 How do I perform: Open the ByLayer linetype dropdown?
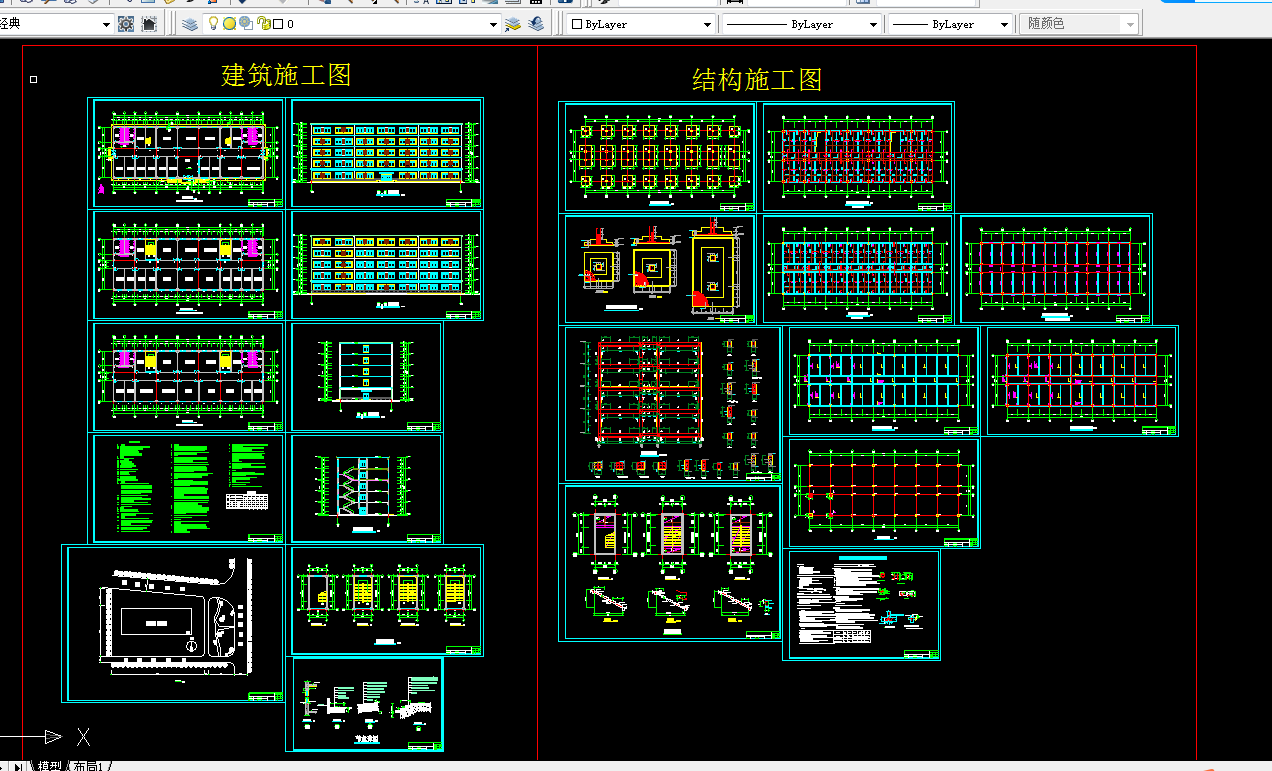click(802, 24)
